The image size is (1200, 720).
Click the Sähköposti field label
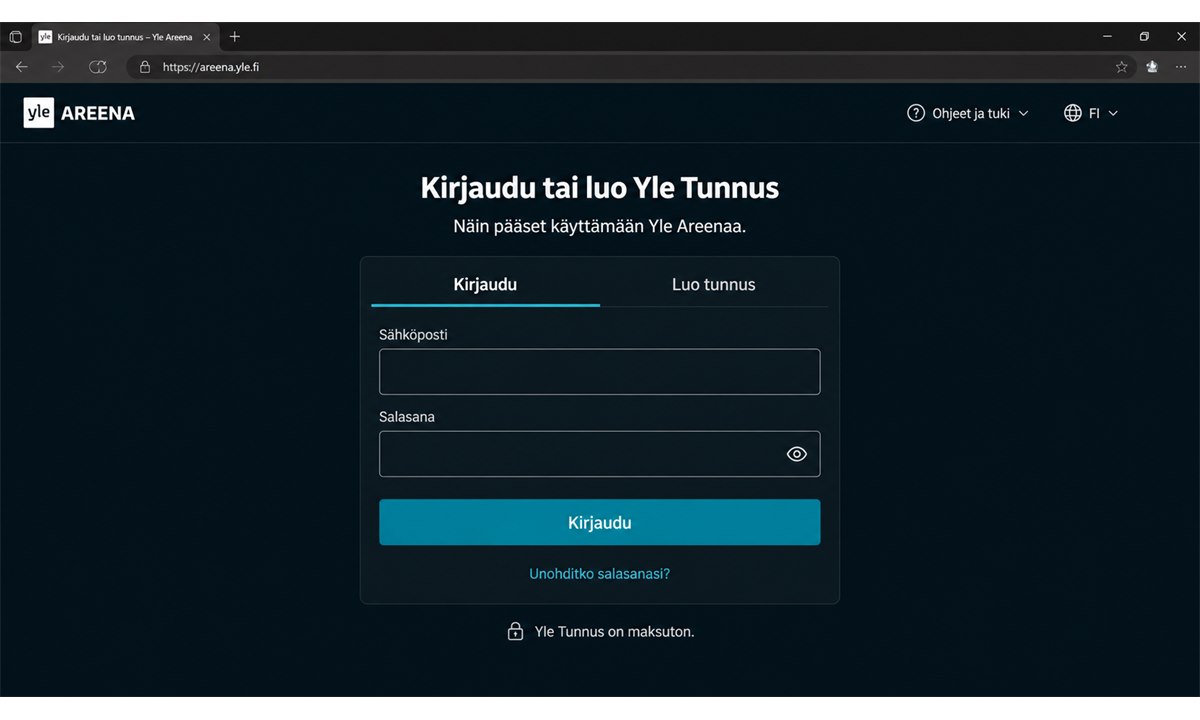coord(413,335)
